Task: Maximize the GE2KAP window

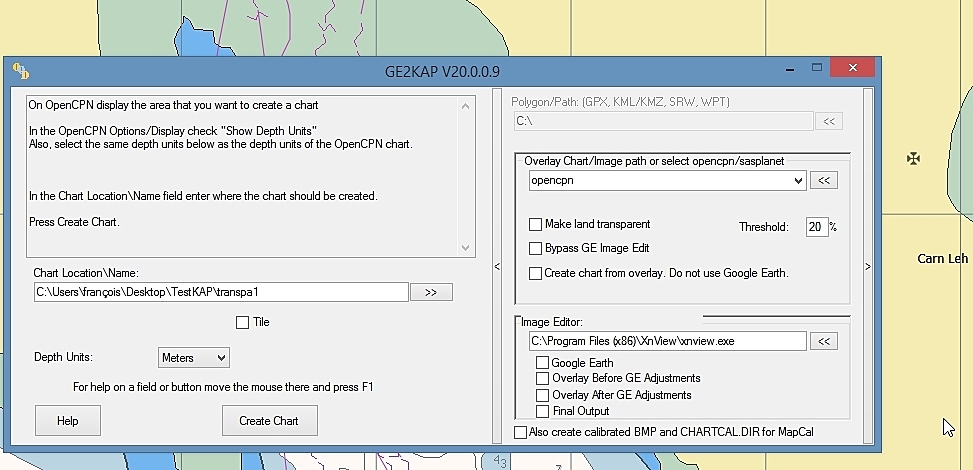Action: 817,68
